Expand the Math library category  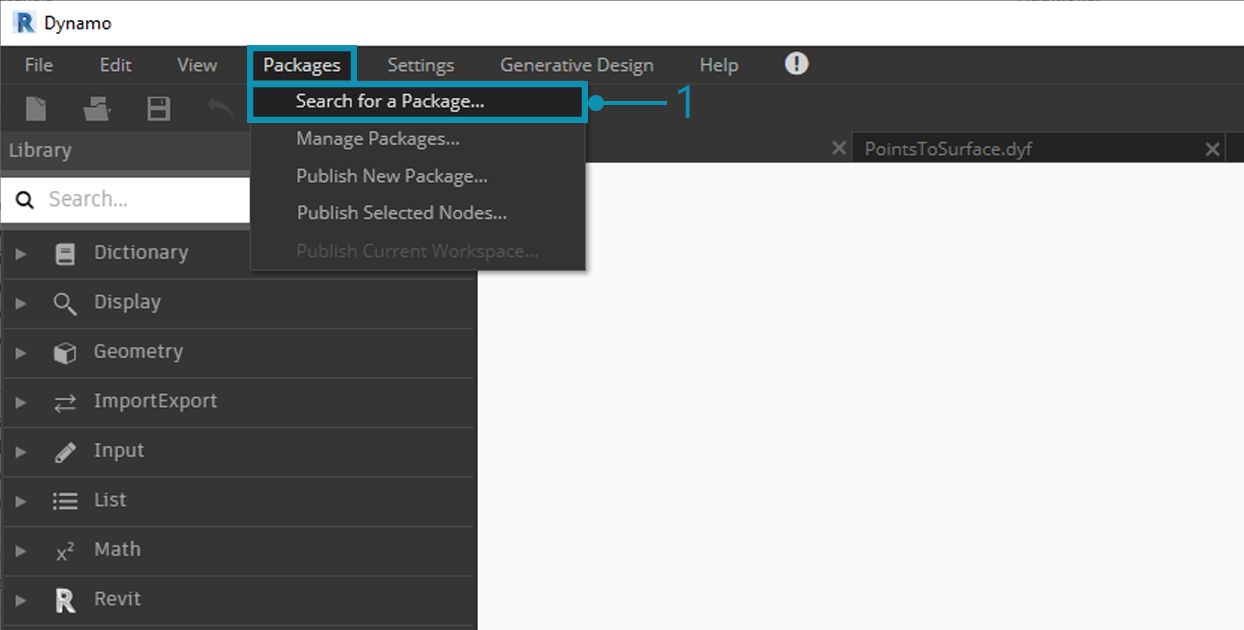tap(21, 551)
